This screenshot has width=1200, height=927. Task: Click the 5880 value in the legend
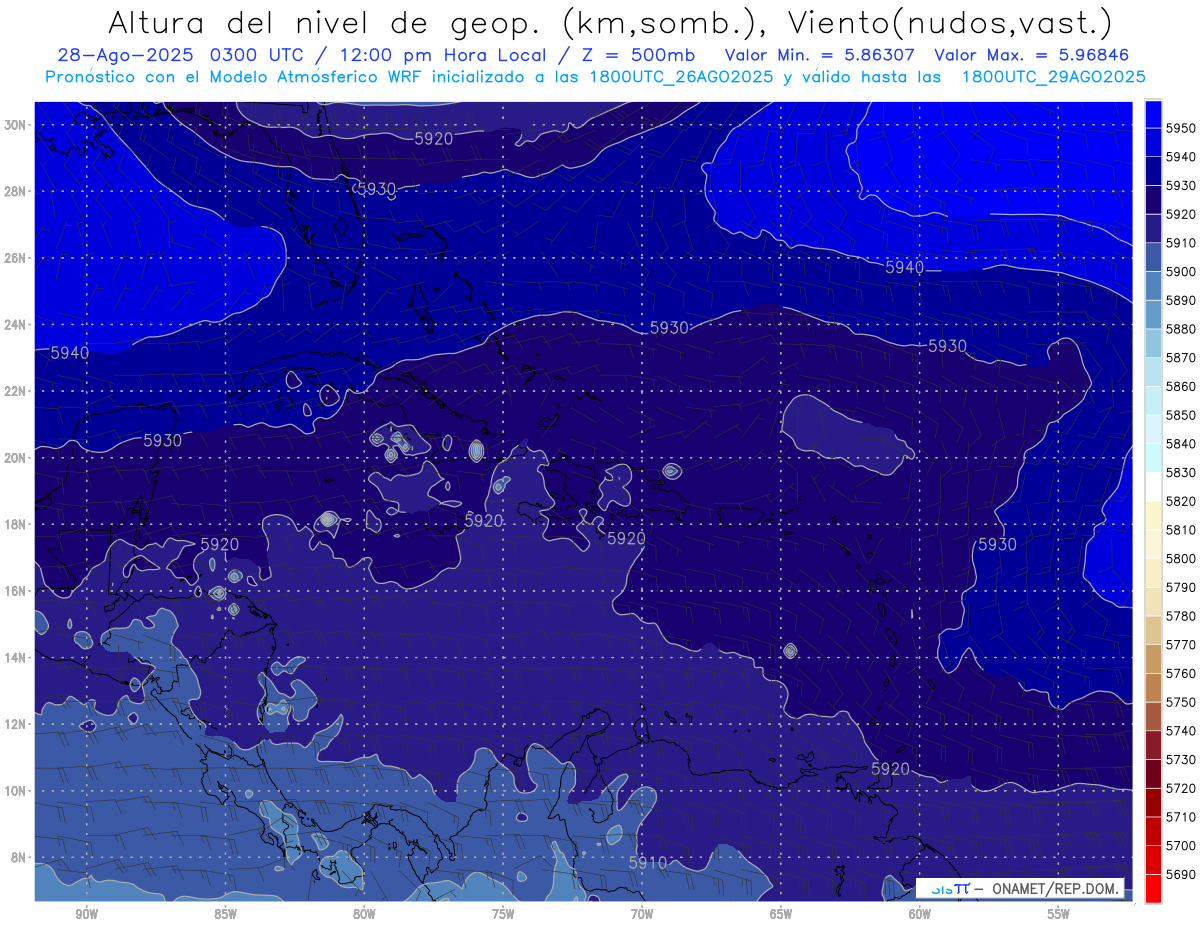tap(1181, 328)
